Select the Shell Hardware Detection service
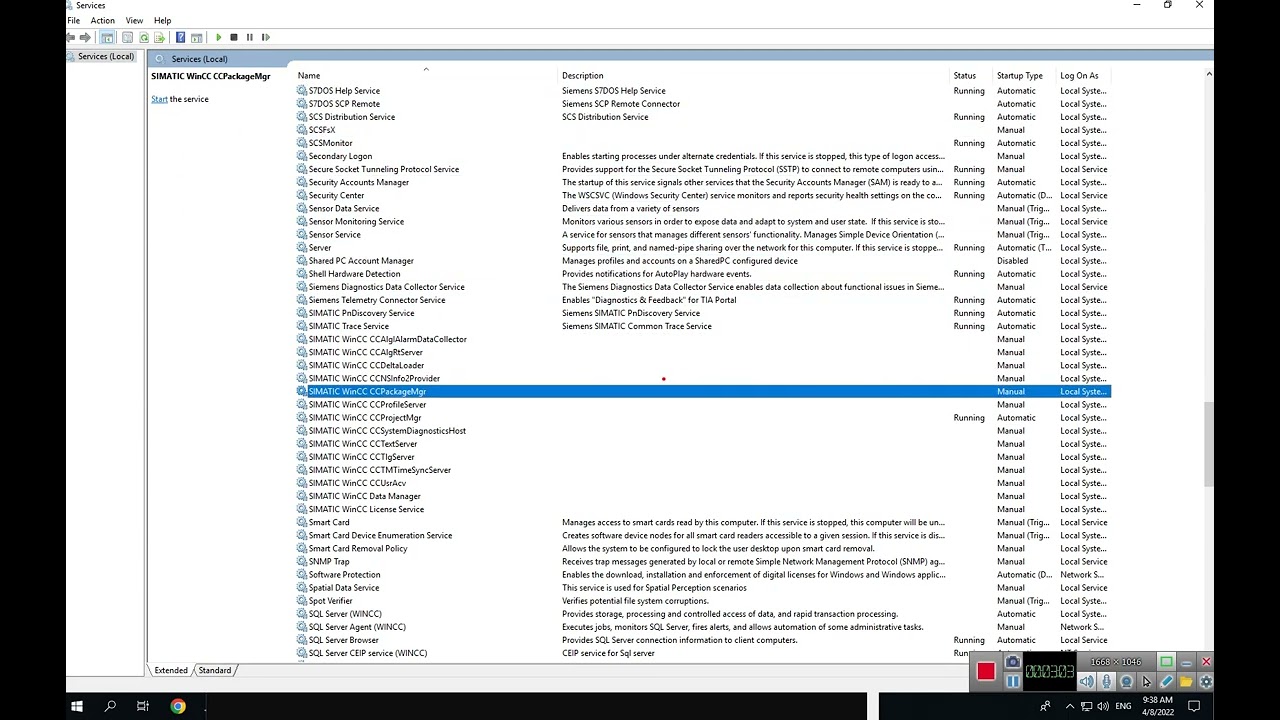Screen dimensions: 1280x720 click(703, 274)
